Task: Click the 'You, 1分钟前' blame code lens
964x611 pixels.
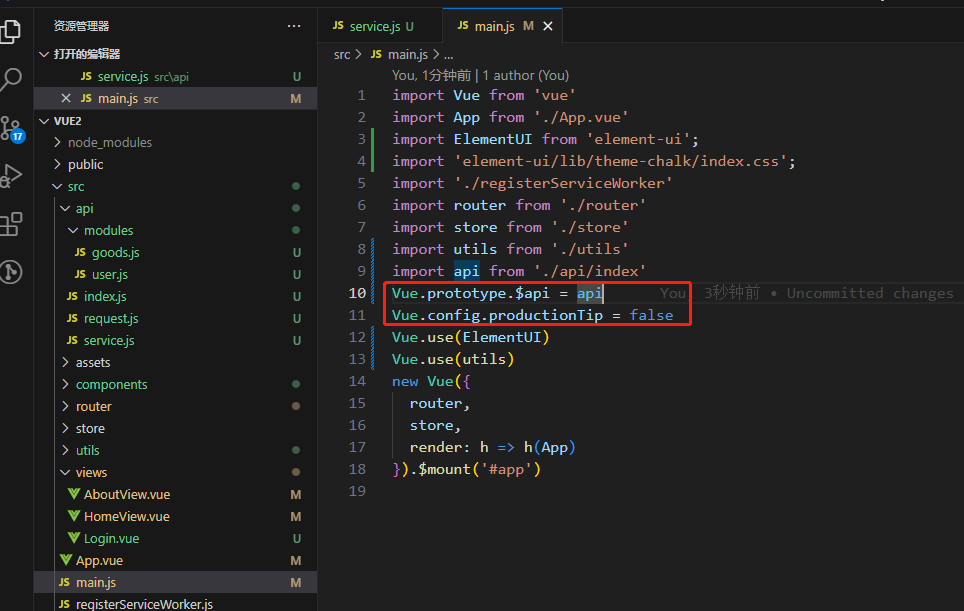Action: click(432, 76)
